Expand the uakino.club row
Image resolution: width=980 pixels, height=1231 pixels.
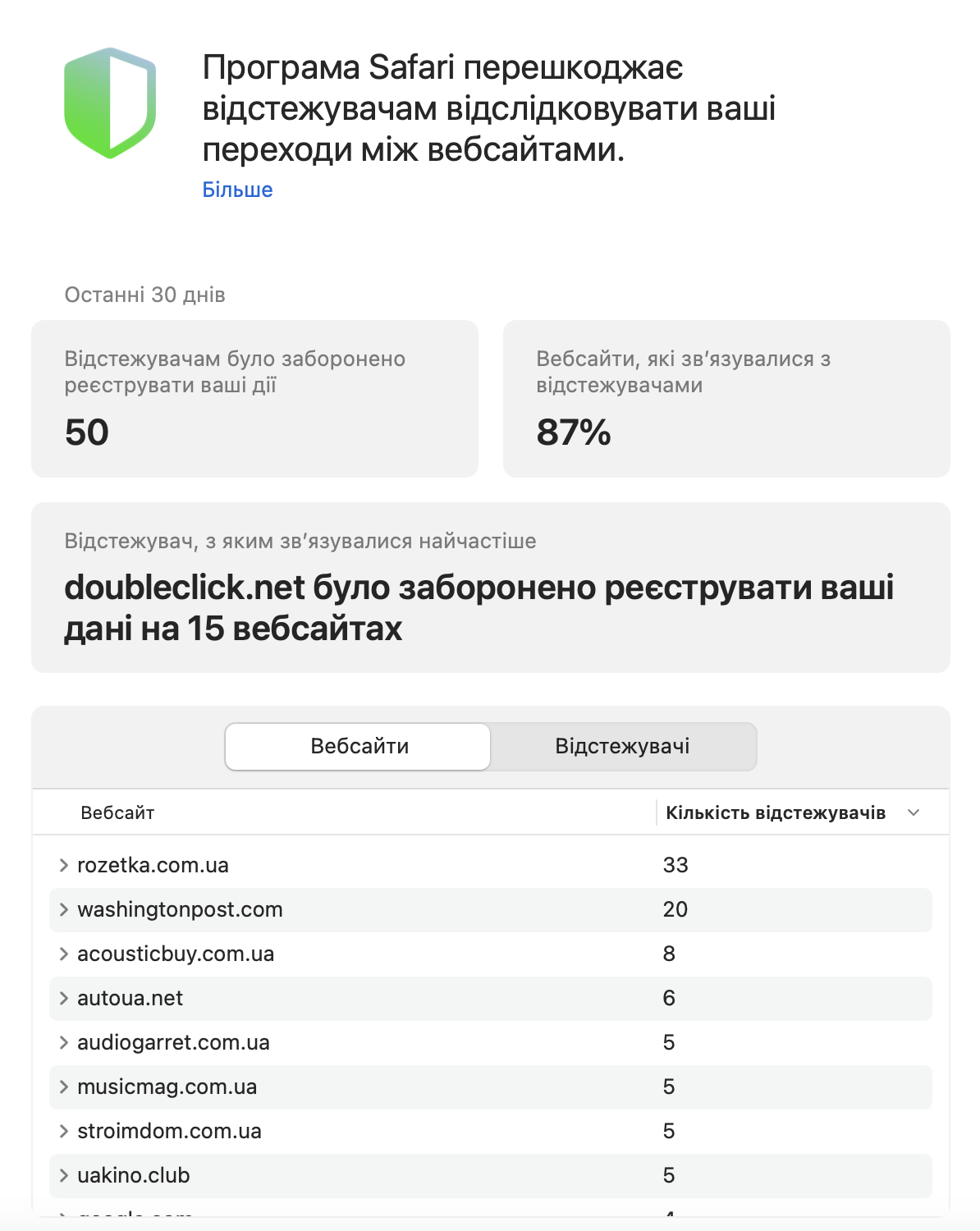click(x=64, y=1175)
